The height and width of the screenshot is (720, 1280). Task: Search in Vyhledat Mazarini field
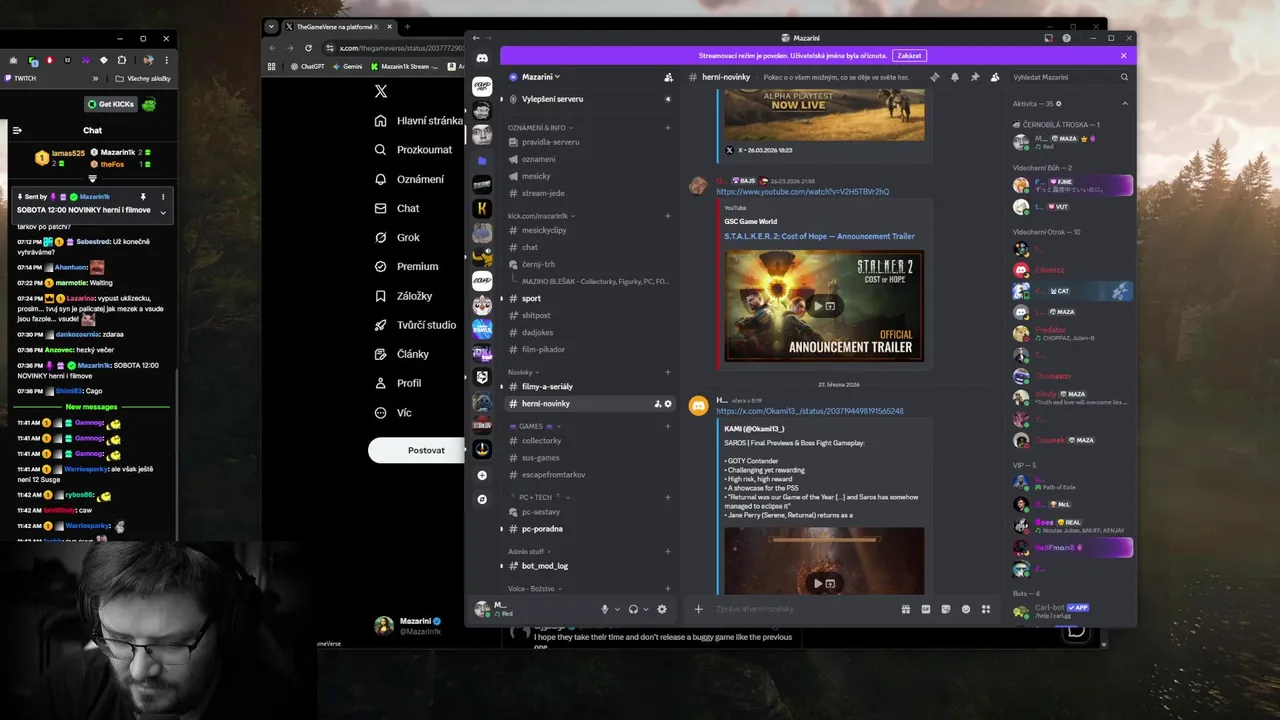[1066, 77]
